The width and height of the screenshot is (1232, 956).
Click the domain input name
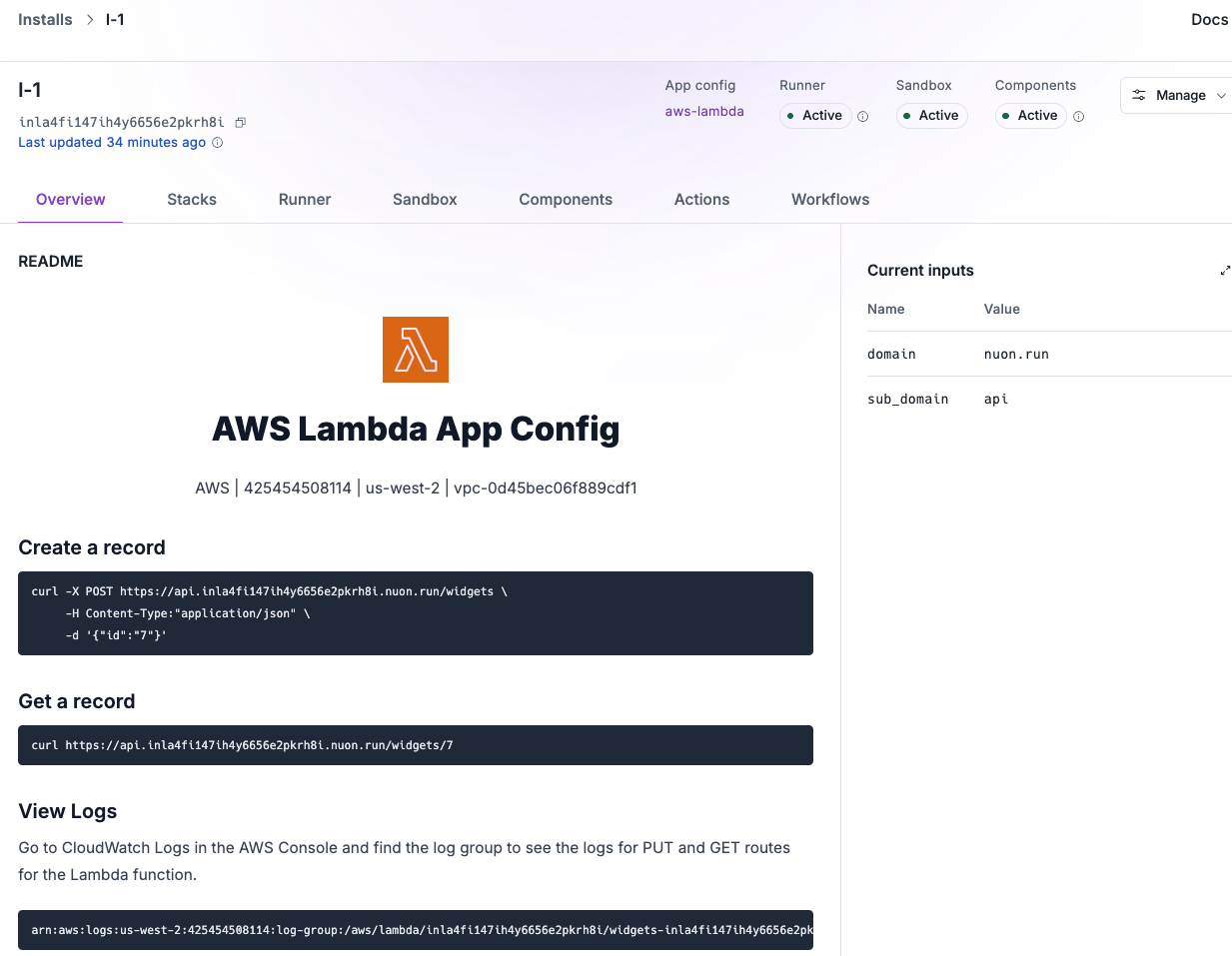891,355
